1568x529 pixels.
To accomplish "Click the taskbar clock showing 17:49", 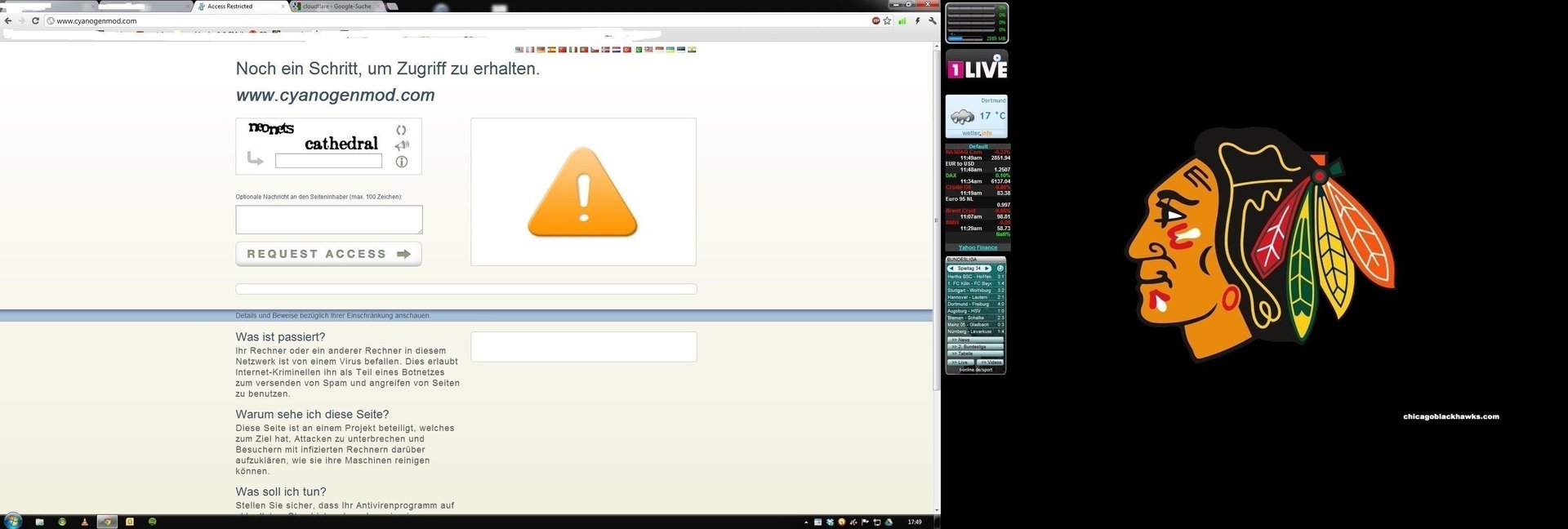I will click(915, 522).
